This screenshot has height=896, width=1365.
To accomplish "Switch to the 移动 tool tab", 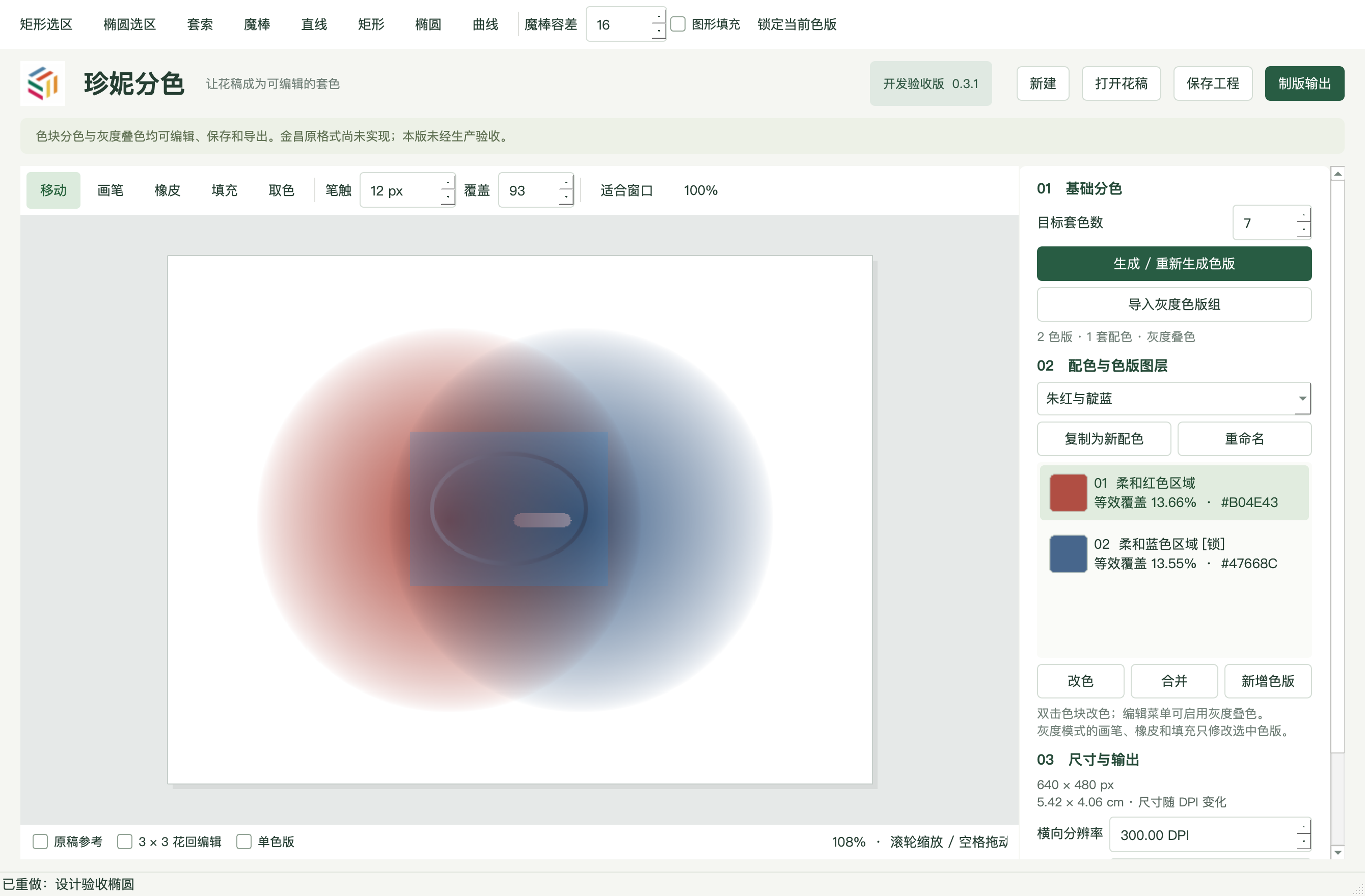I will (x=53, y=190).
